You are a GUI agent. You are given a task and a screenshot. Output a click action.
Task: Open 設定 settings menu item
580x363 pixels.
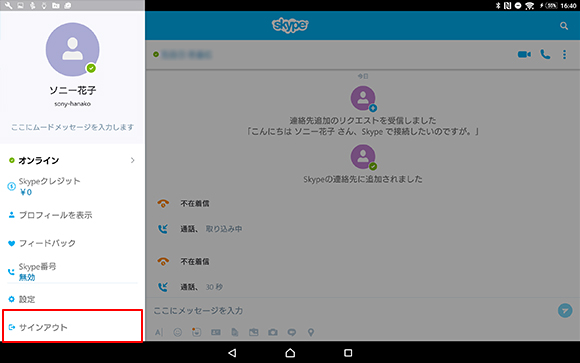(x=72, y=299)
